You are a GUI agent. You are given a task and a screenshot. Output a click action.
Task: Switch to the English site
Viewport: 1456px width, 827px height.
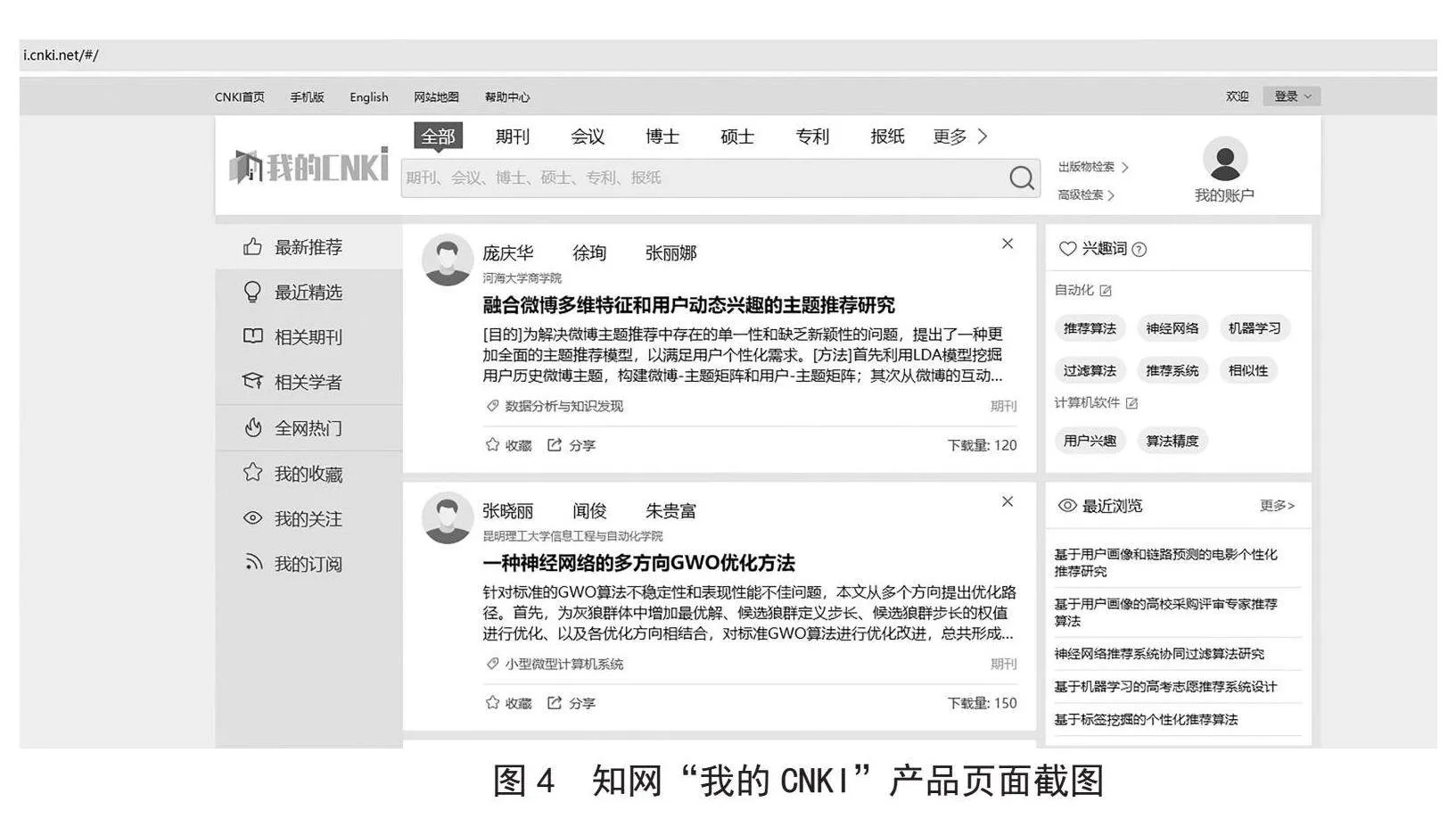click(369, 97)
